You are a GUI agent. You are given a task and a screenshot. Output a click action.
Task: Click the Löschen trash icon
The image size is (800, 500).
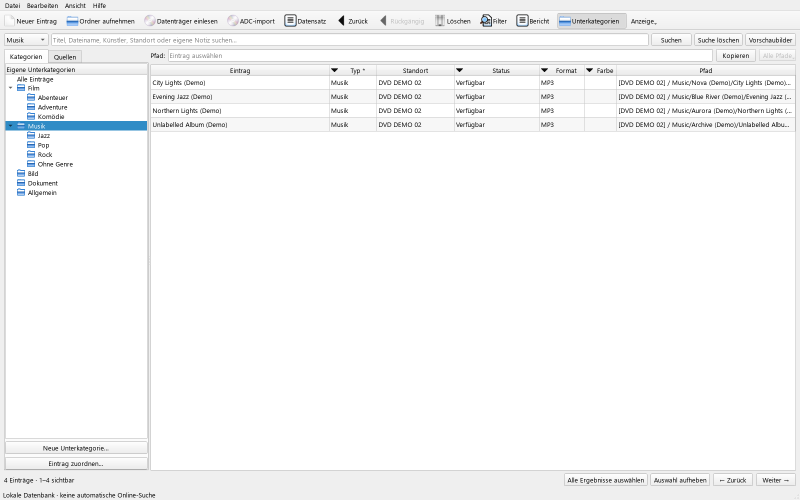[439, 21]
